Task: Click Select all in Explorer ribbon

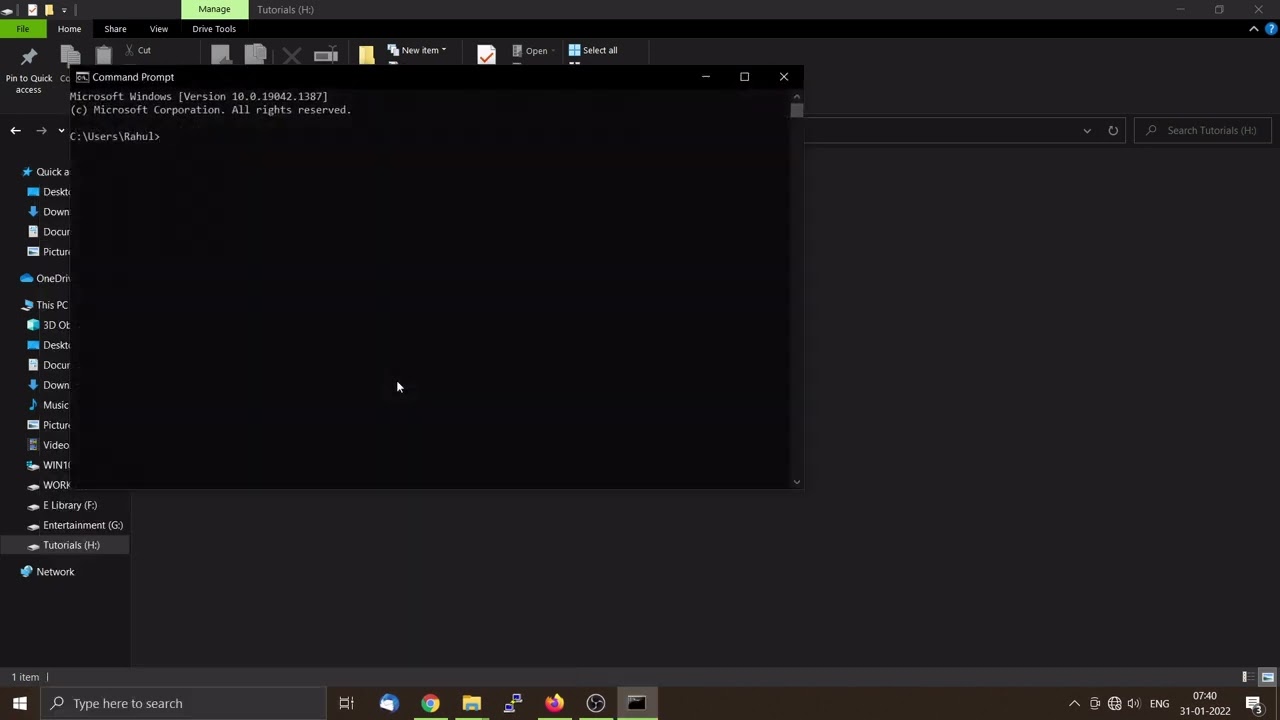Action: [593, 50]
